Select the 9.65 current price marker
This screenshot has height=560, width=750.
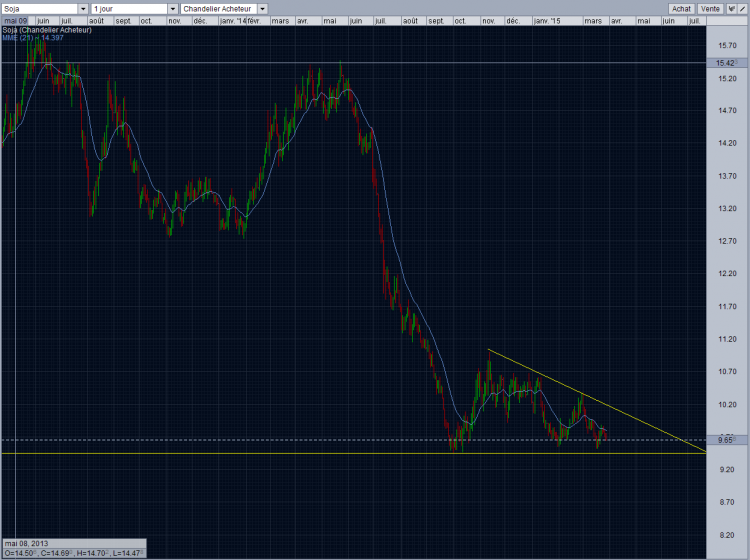[727, 440]
